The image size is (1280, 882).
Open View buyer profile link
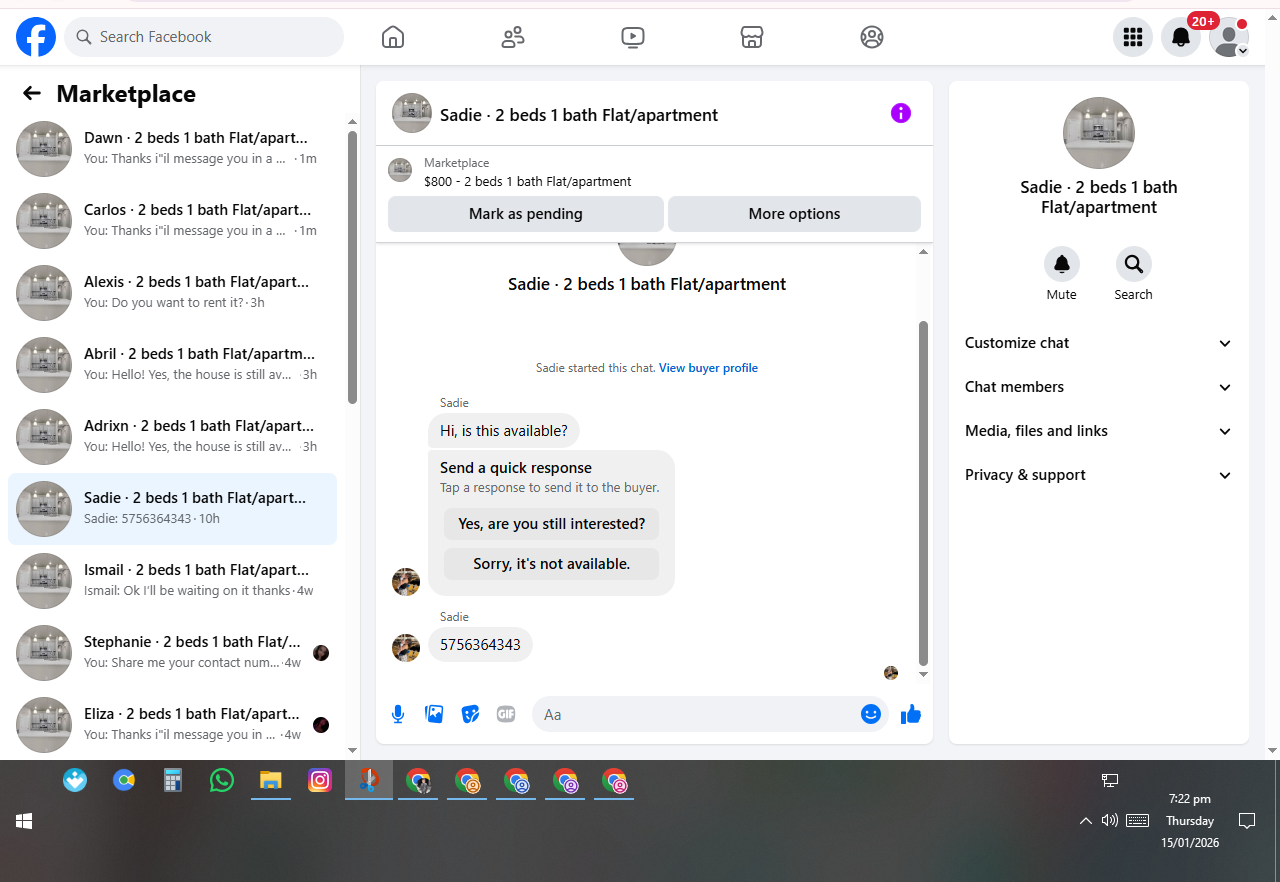pos(708,368)
